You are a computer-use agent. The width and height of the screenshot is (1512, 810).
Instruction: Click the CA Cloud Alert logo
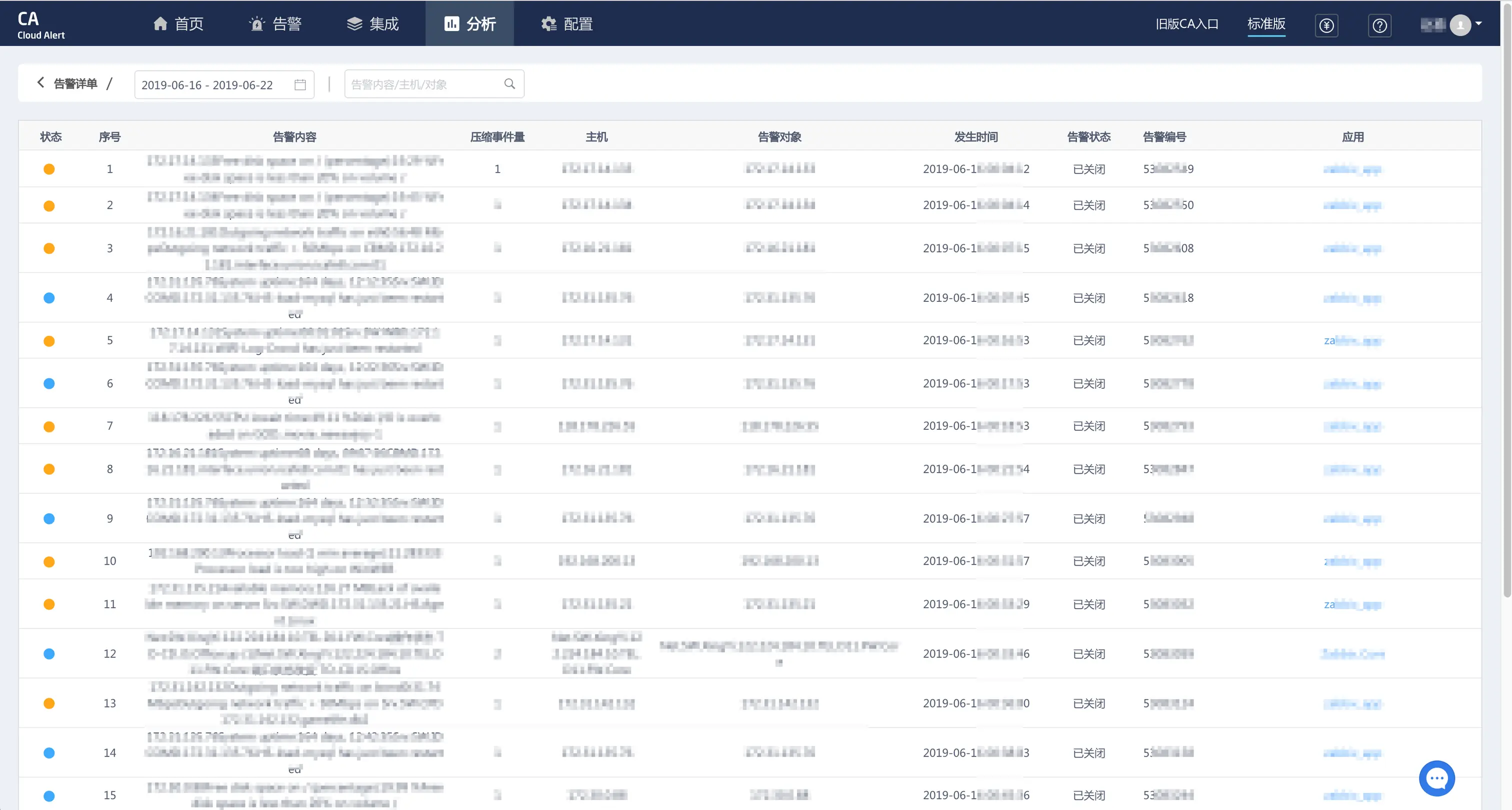click(x=40, y=24)
